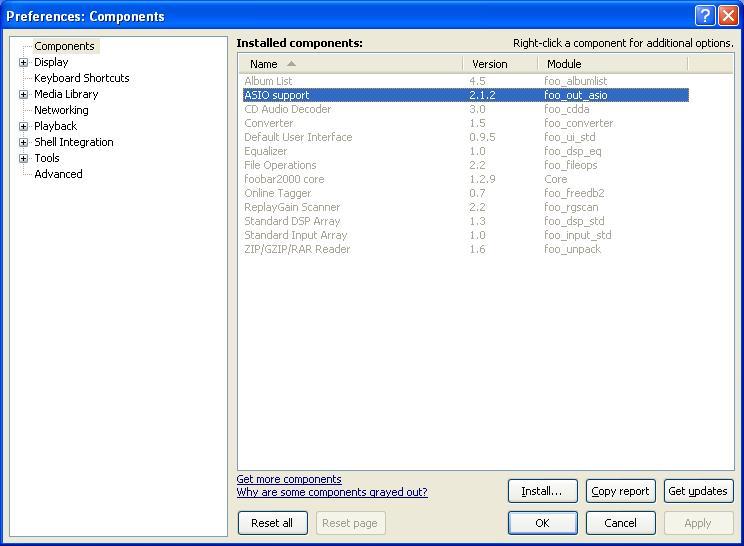Viewport: 744px width, 546px height.
Task: Open the Networking preferences page
Action: tap(61, 110)
